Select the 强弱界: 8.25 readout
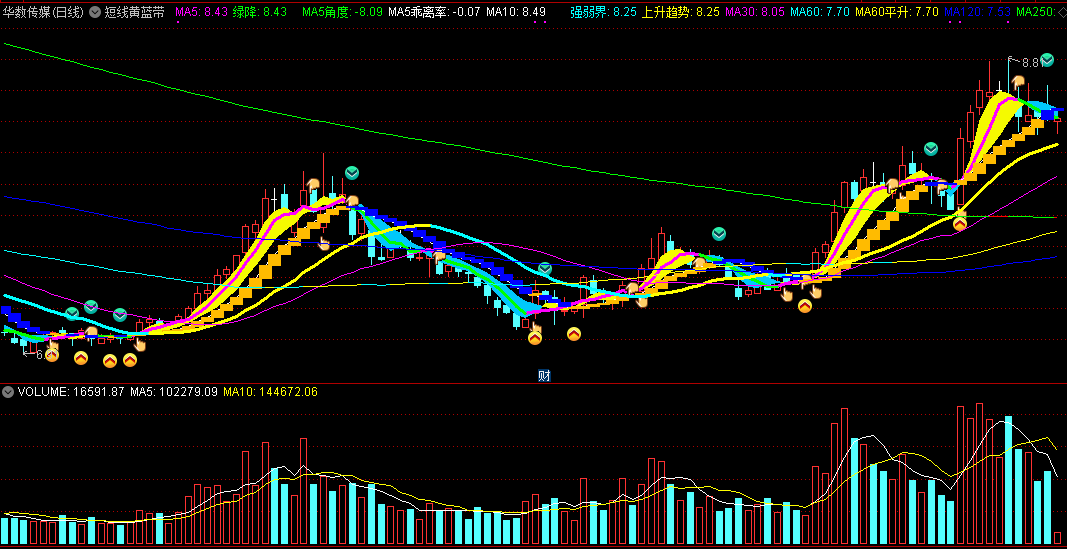This screenshot has height=549, width=1067. pyautogui.click(x=604, y=12)
